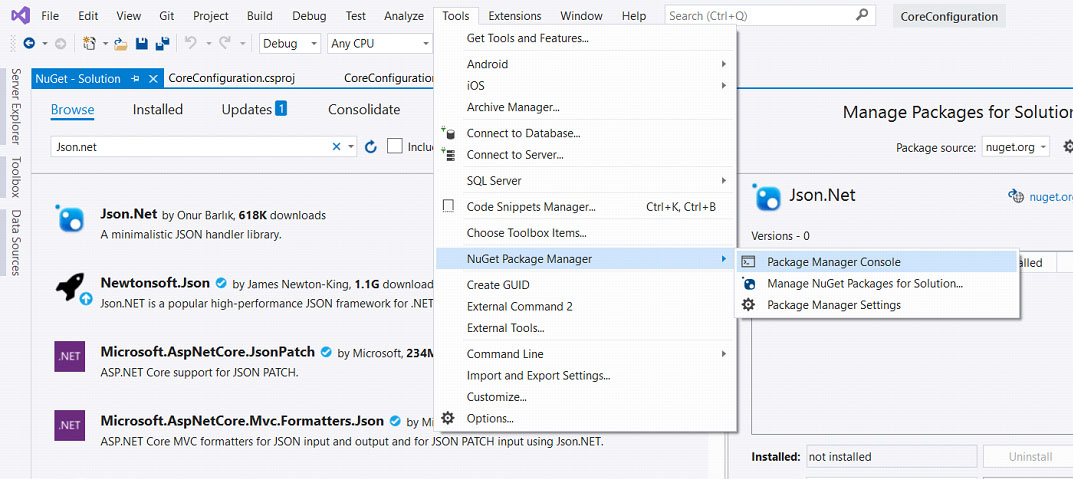
Task: Click the Undo arrow icon
Action: 191,44
